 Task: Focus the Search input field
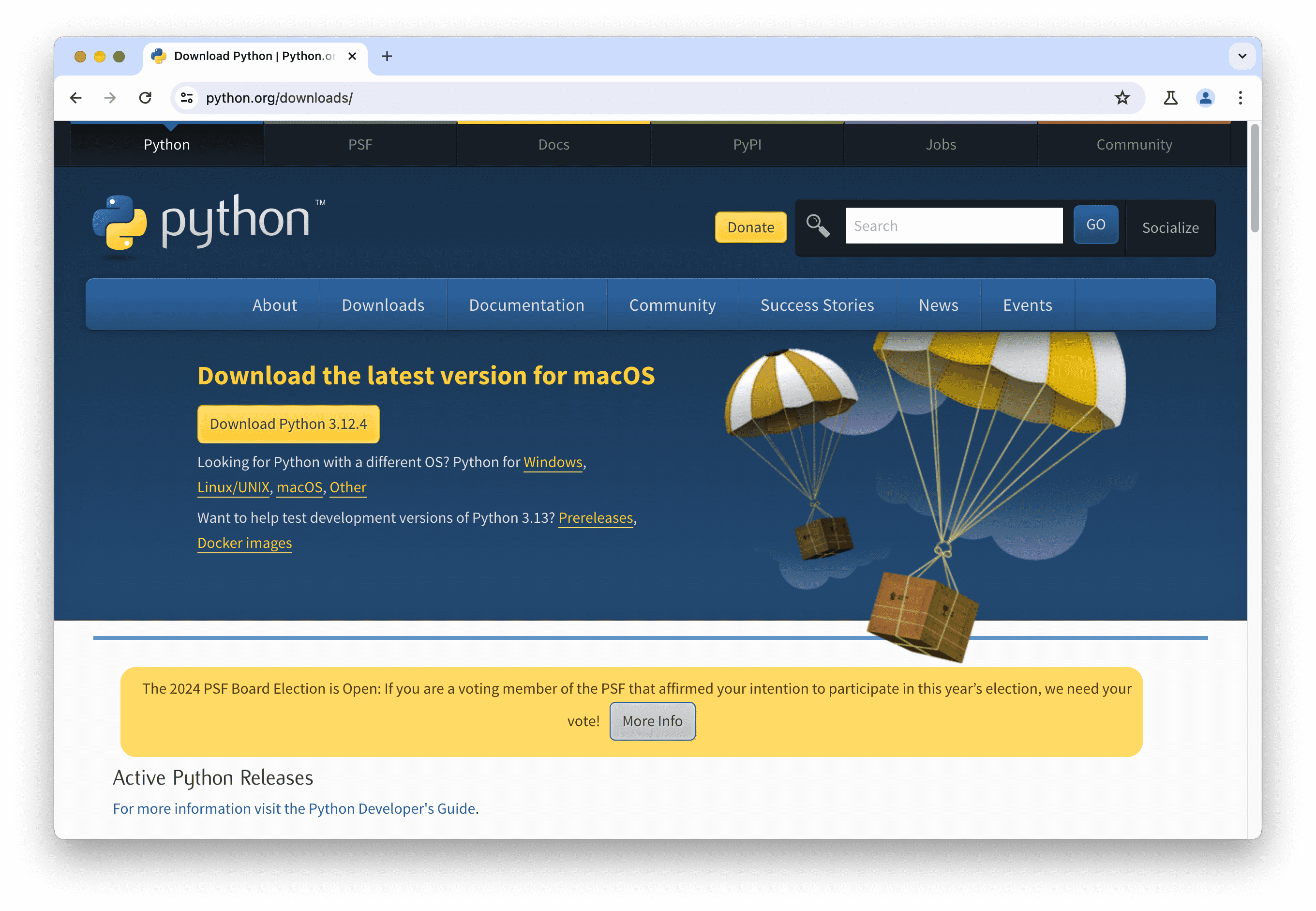(953, 226)
